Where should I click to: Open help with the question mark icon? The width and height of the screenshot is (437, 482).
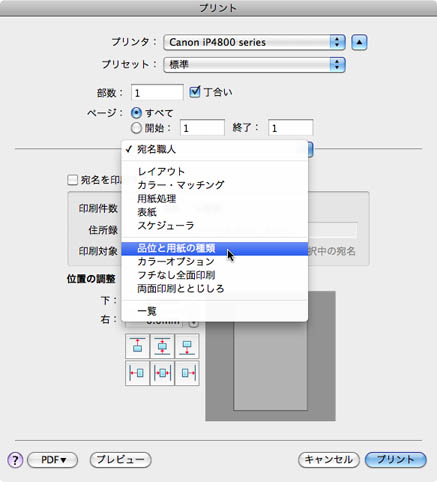[x=15, y=460]
